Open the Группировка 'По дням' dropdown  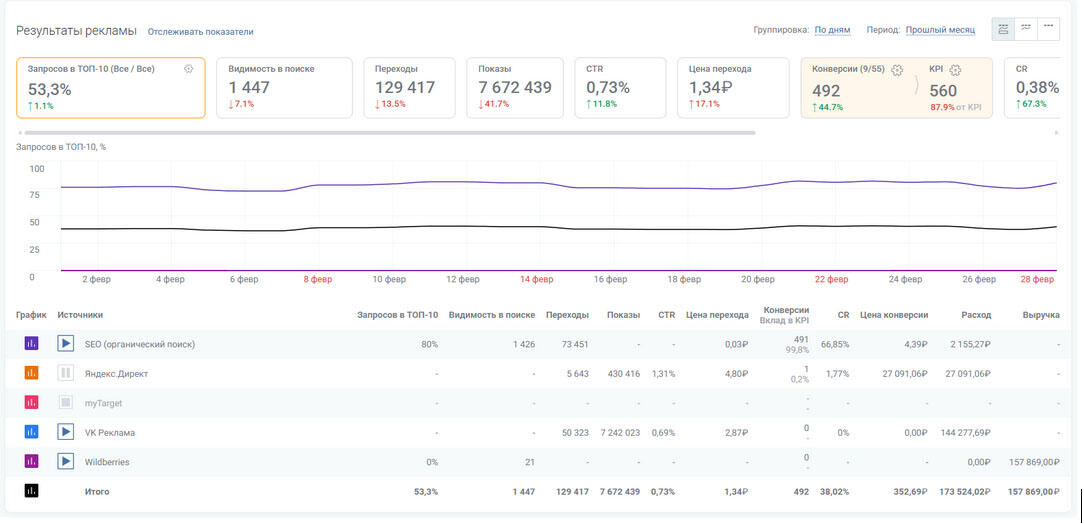pos(832,30)
